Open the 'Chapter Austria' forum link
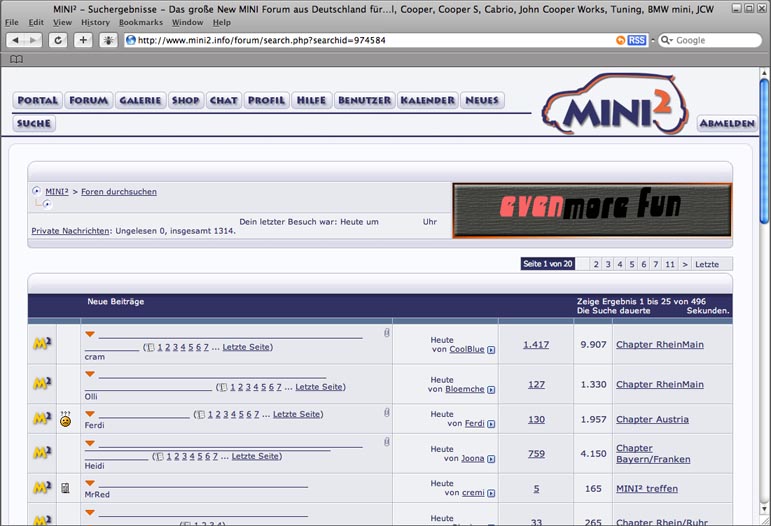Viewport: 771px width, 526px height. [651, 419]
